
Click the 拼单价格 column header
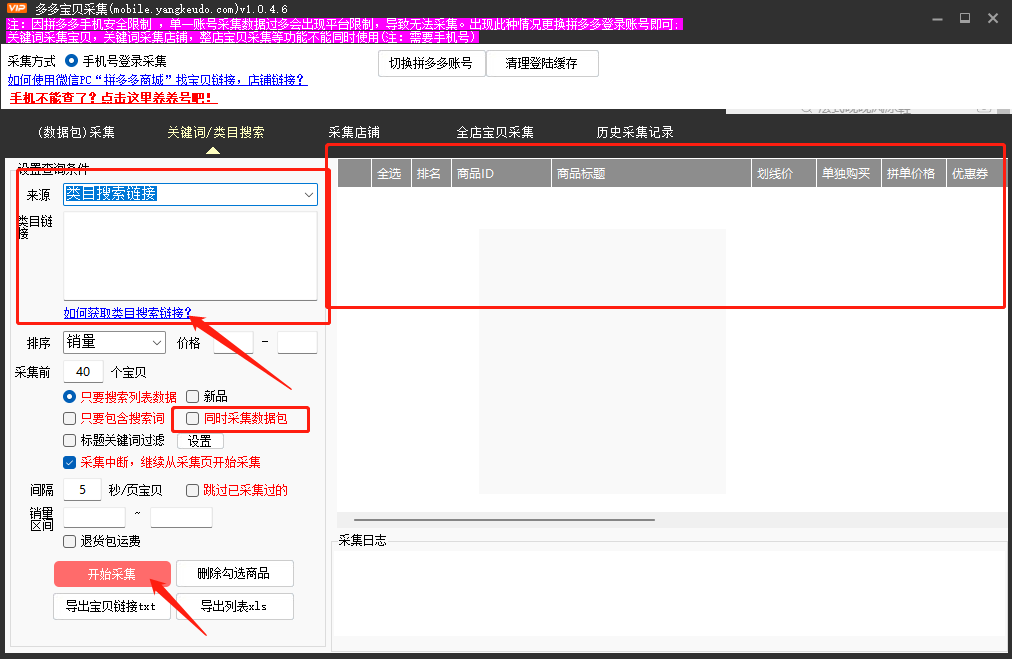pyautogui.click(x=914, y=173)
